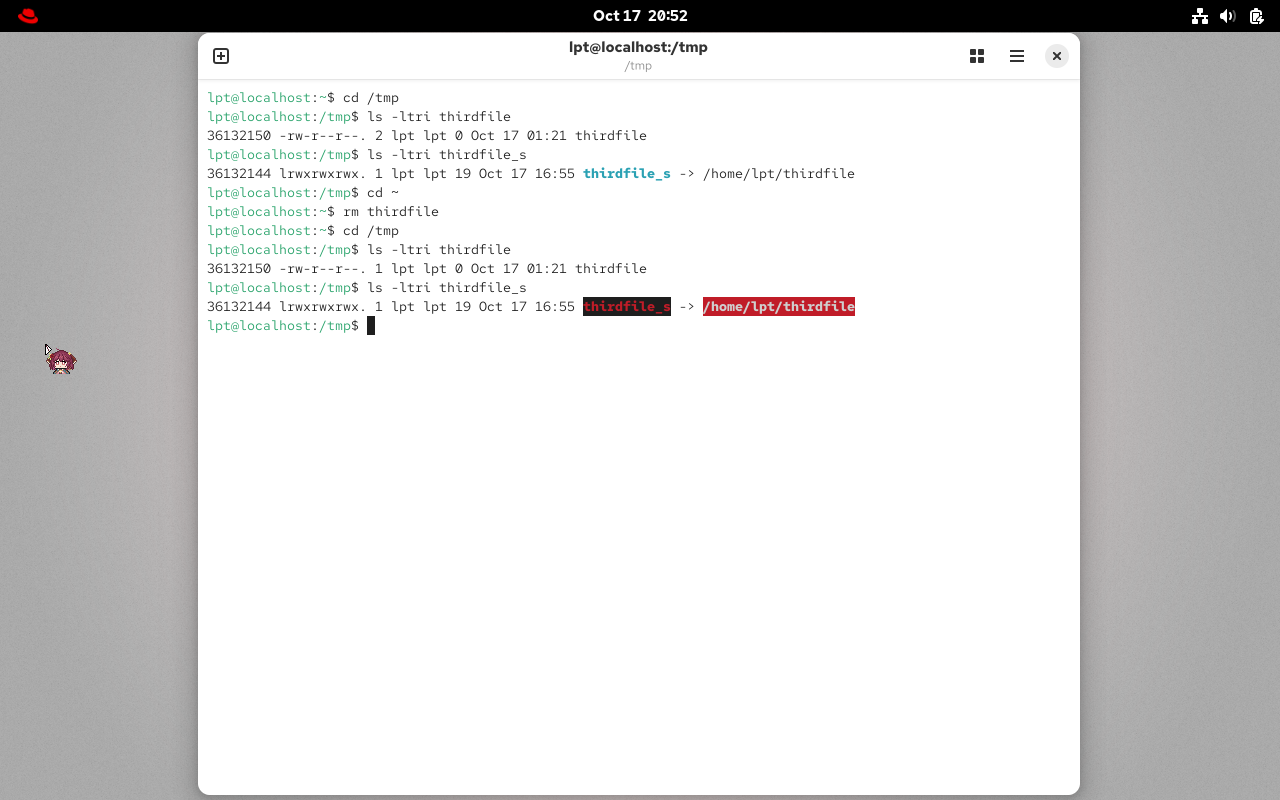Viewport: 1280px width, 800px height.
Task: Click the /tmp subtitle under the title
Action: (x=638, y=66)
